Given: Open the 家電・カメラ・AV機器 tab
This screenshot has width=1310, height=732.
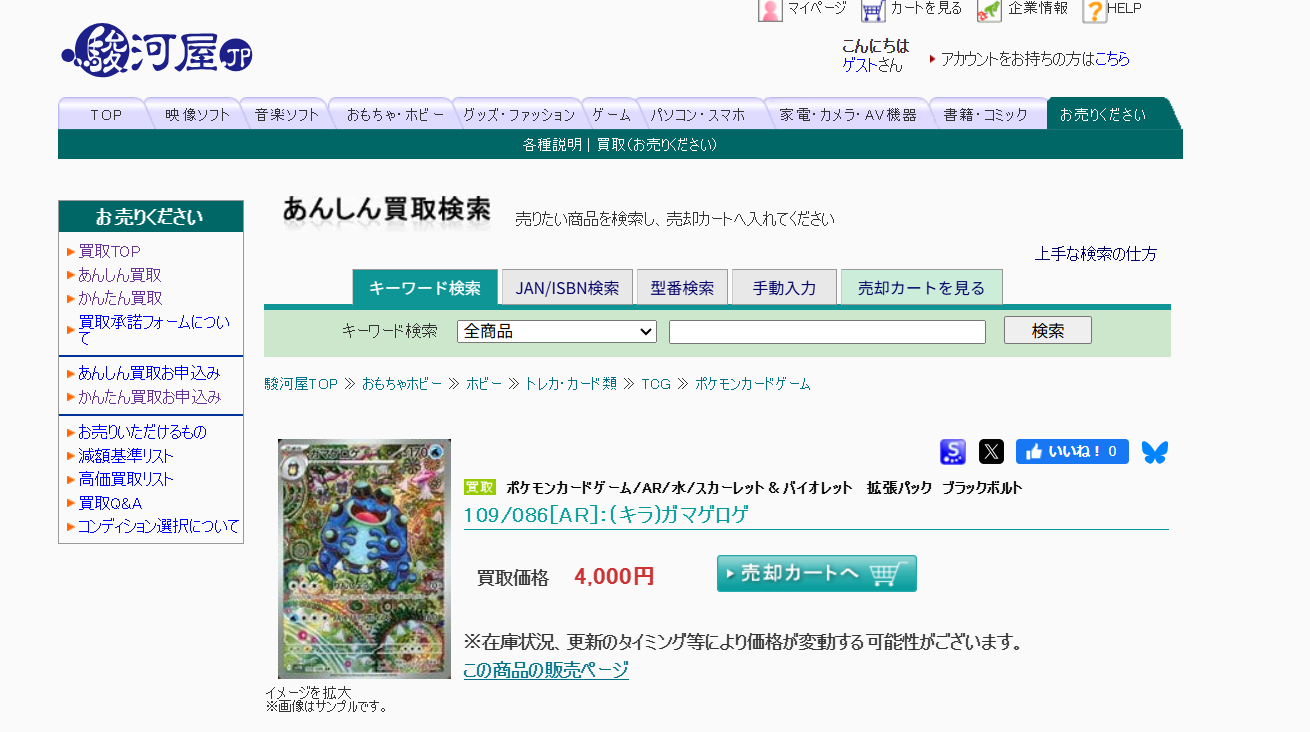Looking at the screenshot, I should (x=848, y=114).
